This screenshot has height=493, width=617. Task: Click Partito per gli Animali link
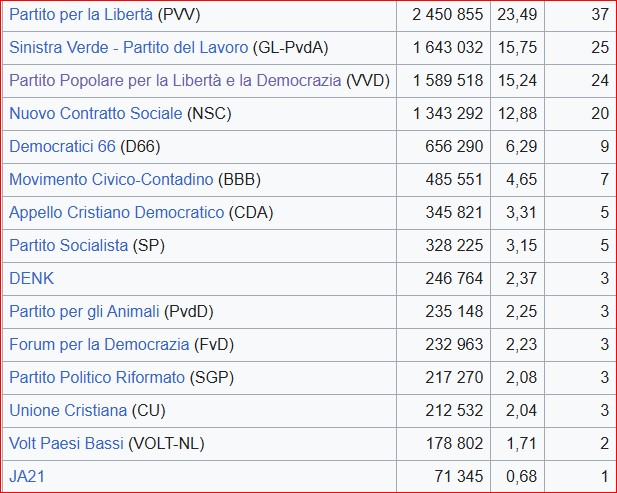tap(84, 312)
